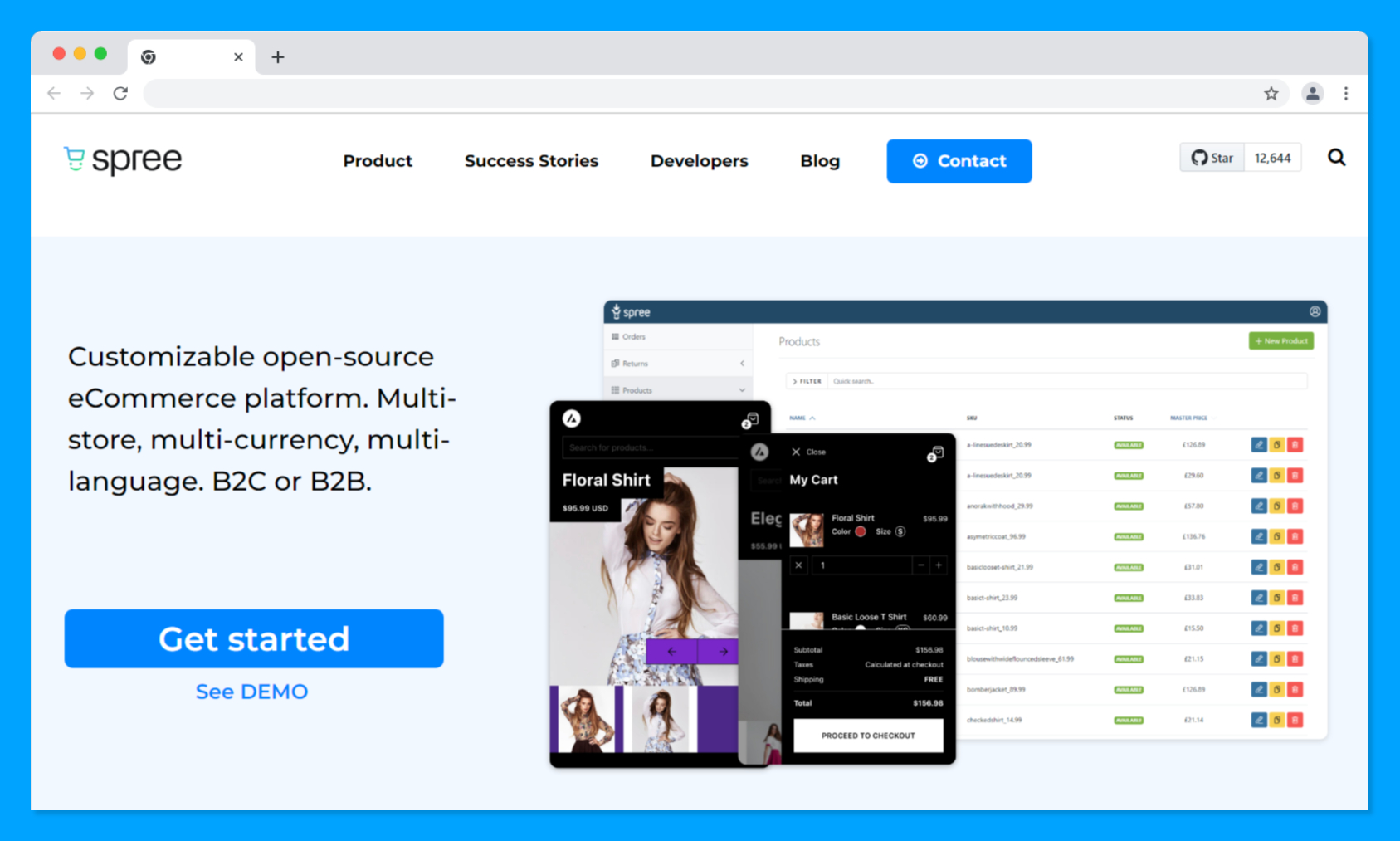Click the Spree logo

click(x=123, y=159)
